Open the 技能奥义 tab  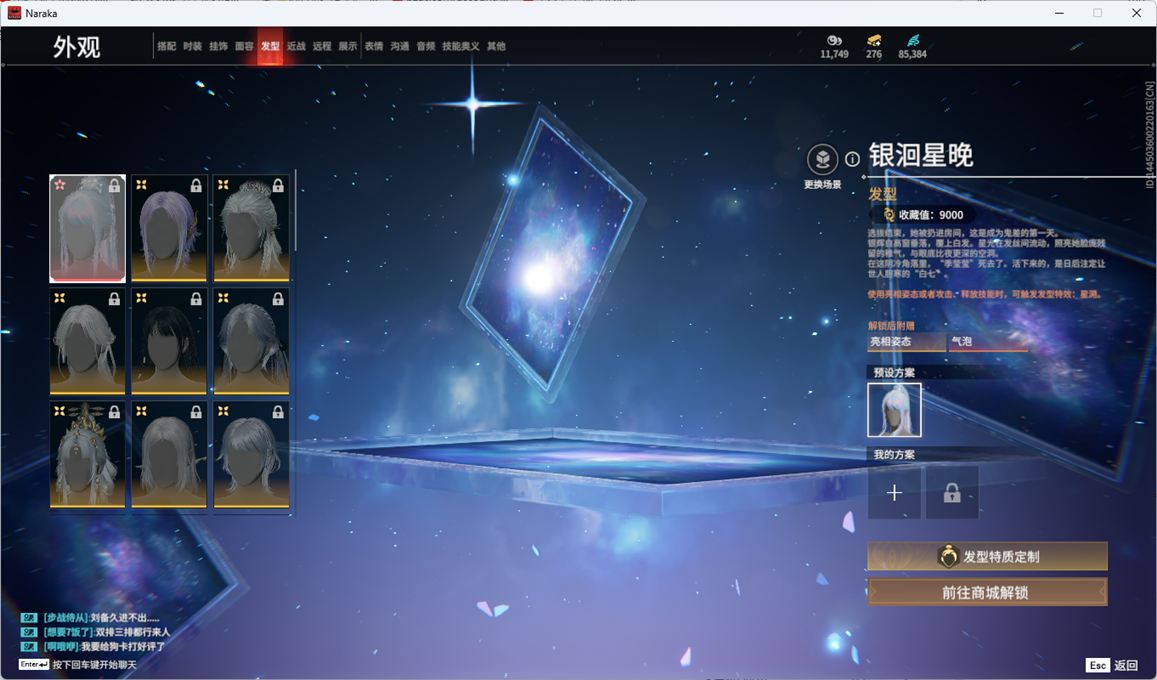(460, 46)
